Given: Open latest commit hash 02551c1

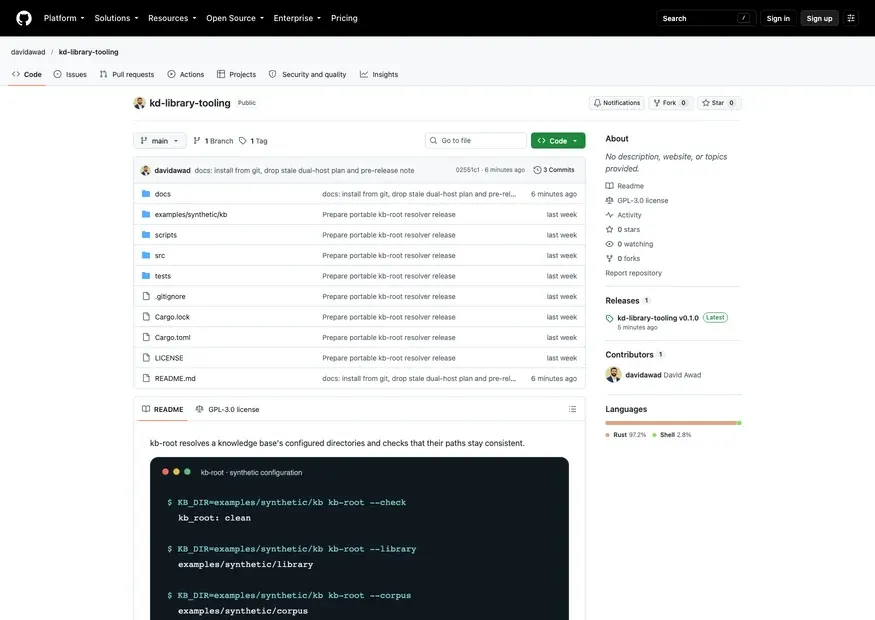Looking at the screenshot, I should [467, 170].
